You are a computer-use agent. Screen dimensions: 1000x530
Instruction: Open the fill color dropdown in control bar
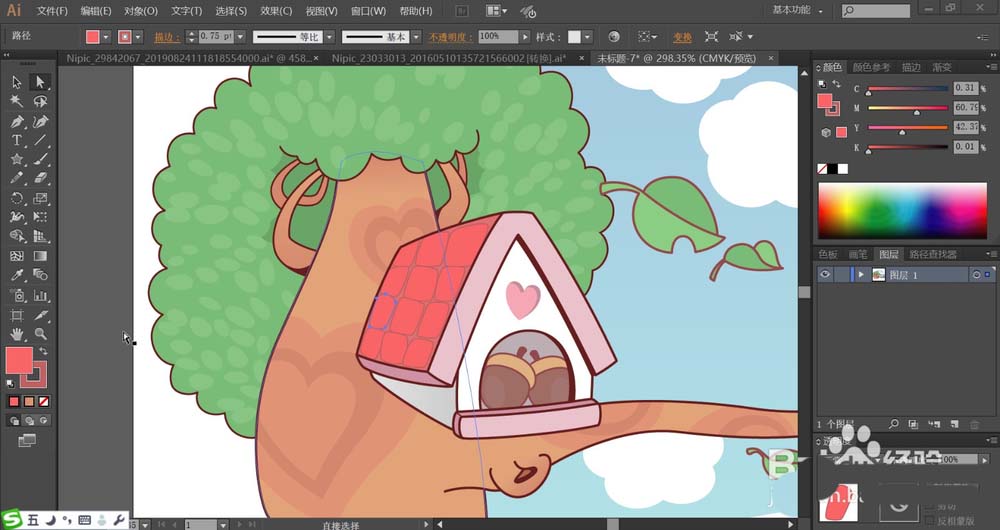(106, 37)
